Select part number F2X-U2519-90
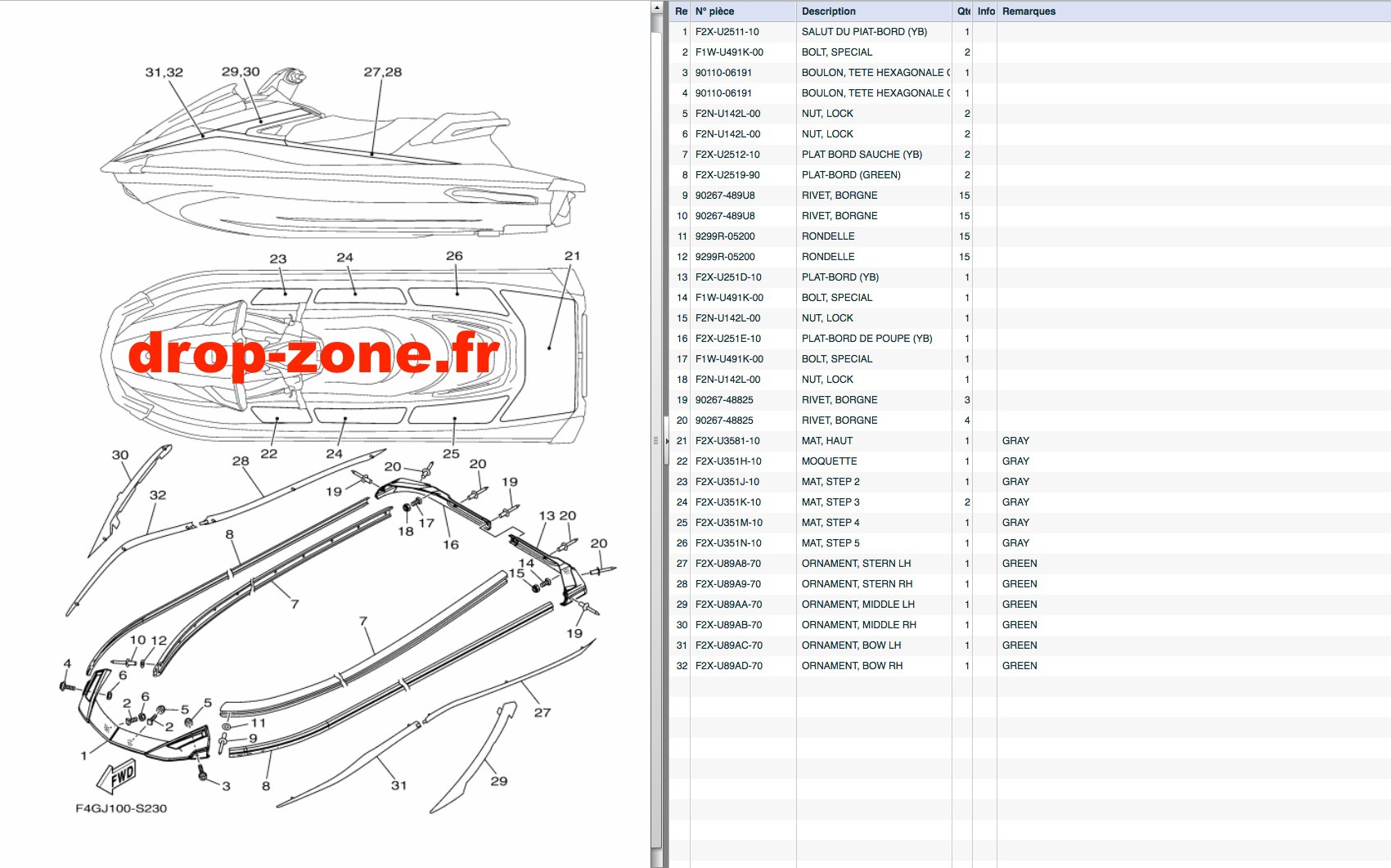Viewport: 1391px width, 868px height. [x=727, y=175]
